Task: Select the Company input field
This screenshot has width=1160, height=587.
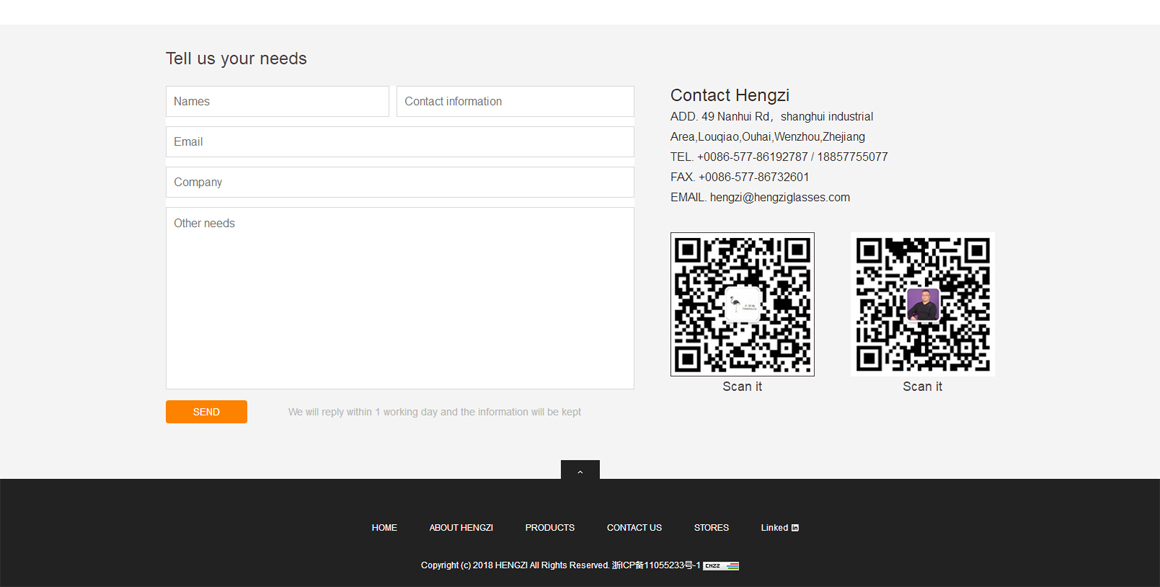Action: point(400,182)
